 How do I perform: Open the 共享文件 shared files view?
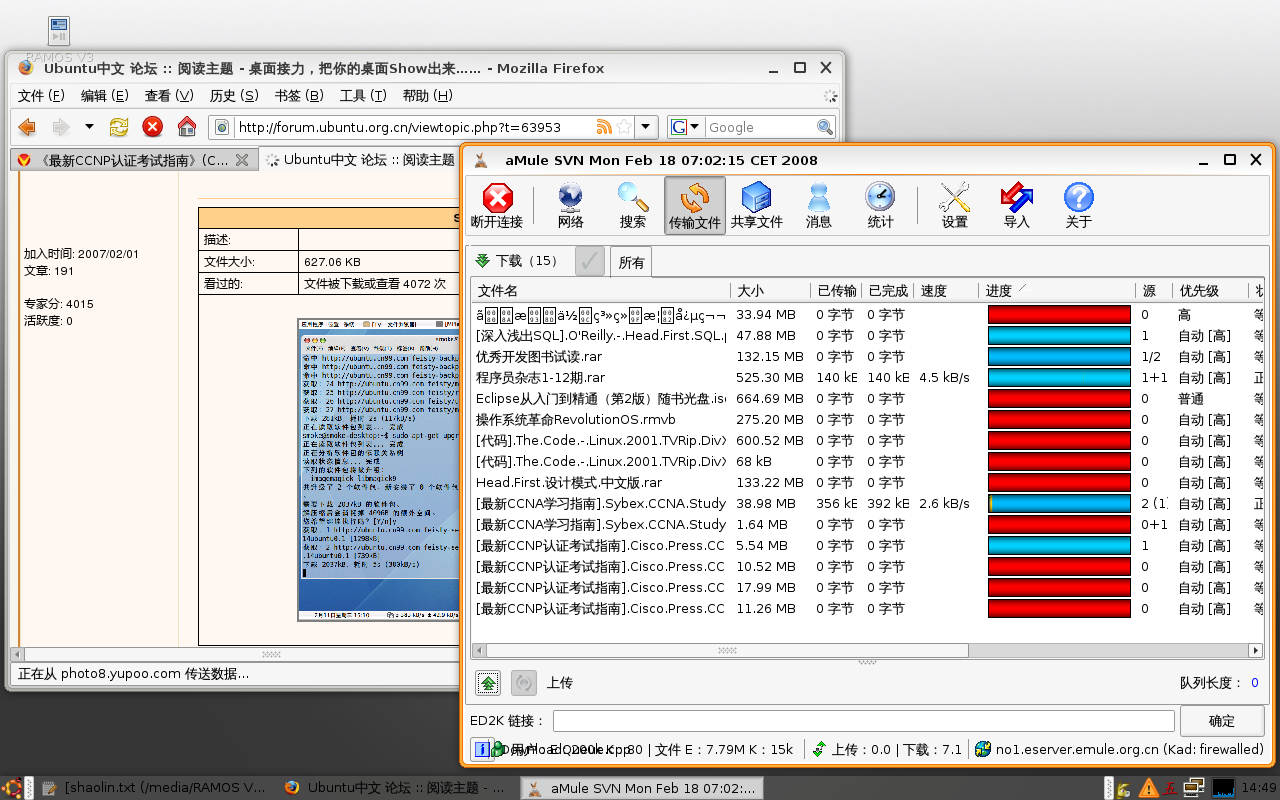click(756, 207)
